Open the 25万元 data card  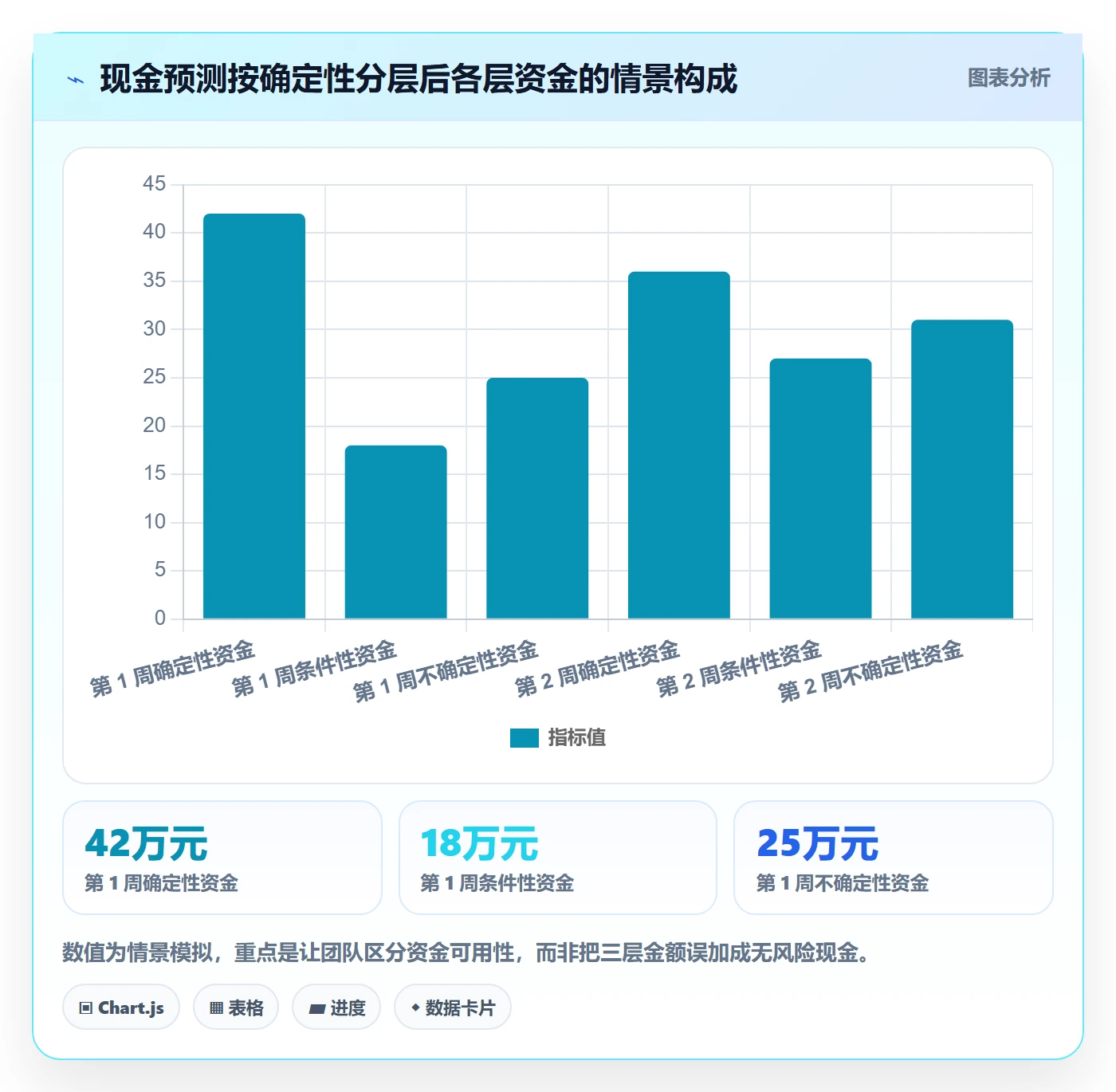point(894,858)
